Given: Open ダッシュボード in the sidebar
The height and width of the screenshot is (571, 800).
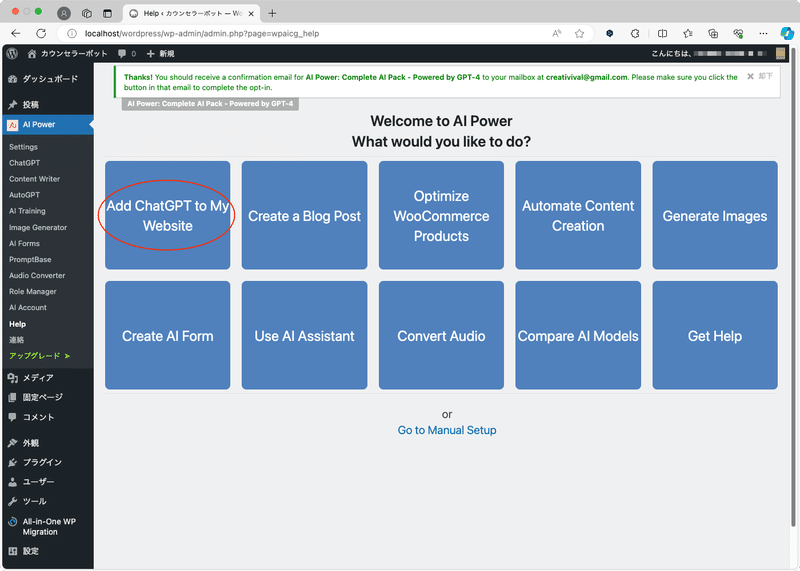Looking at the screenshot, I should [47, 79].
